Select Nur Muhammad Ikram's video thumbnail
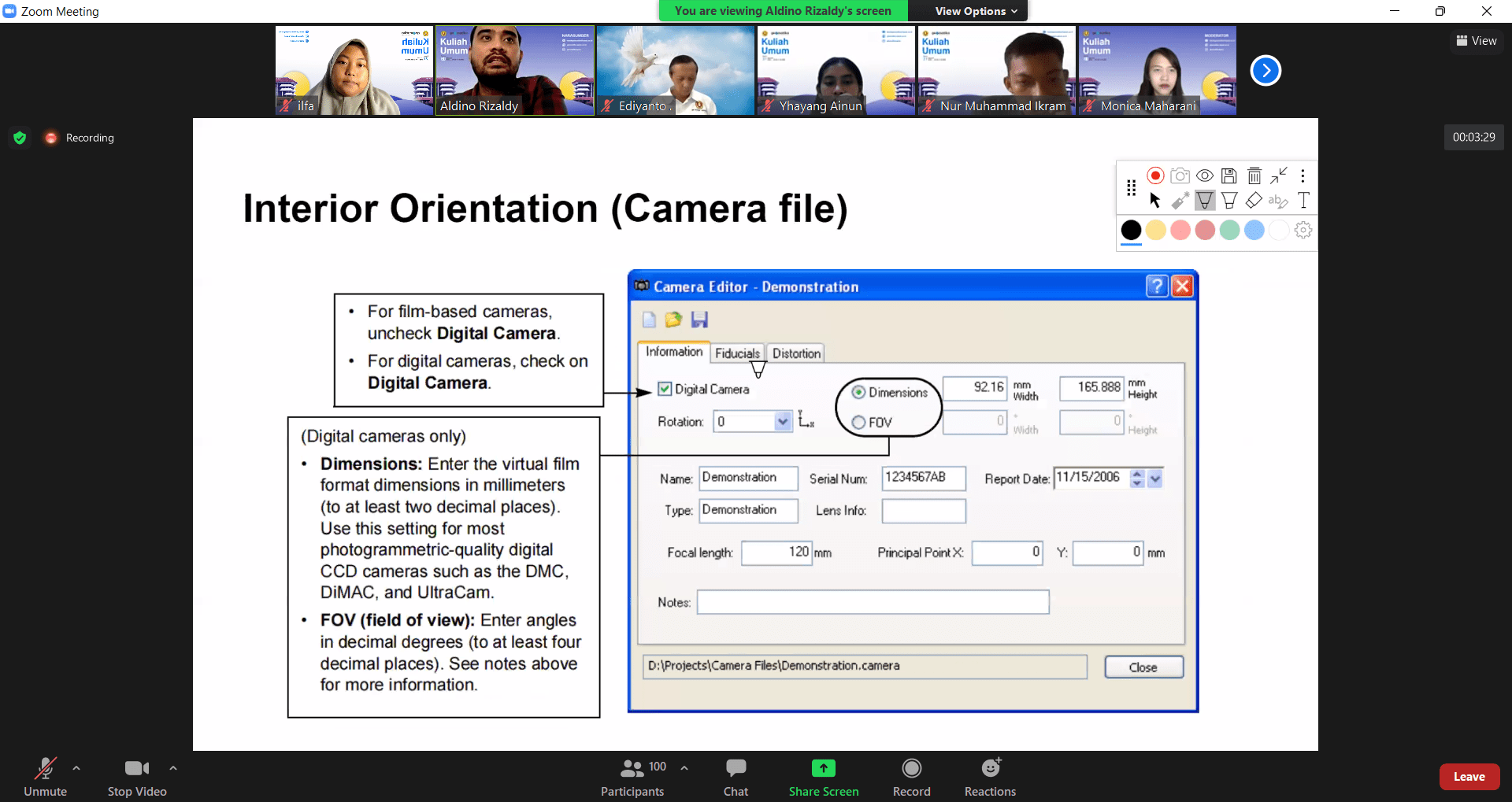Screen dimensions: 1512x802 pyautogui.click(x=997, y=71)
